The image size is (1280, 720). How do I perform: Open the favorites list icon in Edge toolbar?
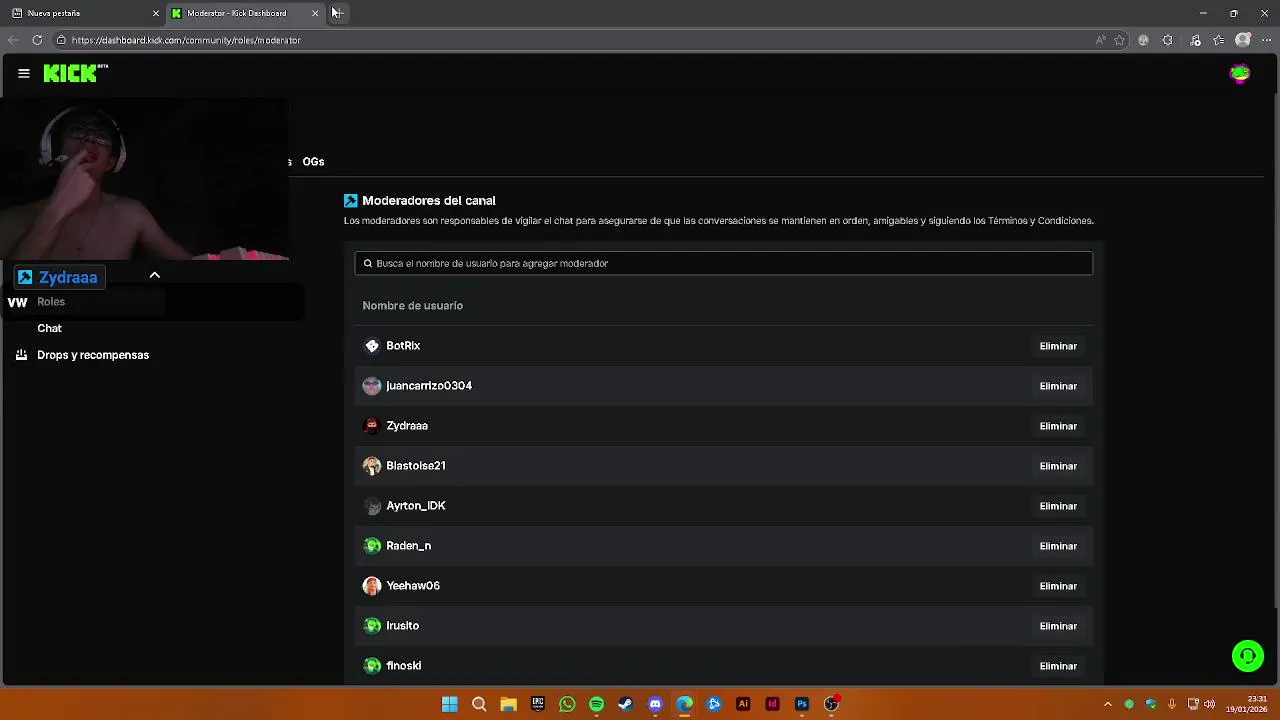(1219, 40)
